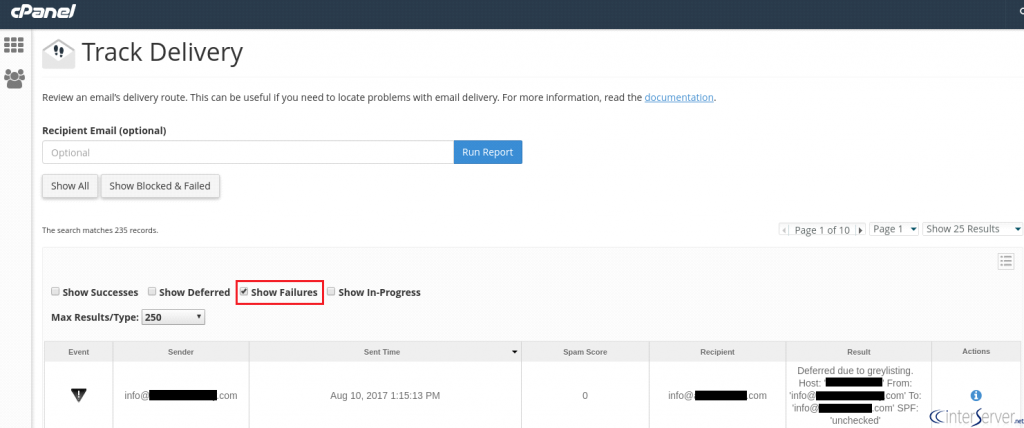Viewport: 1024px width, 428px height.
Task: Toggle the Show In-Progress checkbox
Action: pos(331,292)
